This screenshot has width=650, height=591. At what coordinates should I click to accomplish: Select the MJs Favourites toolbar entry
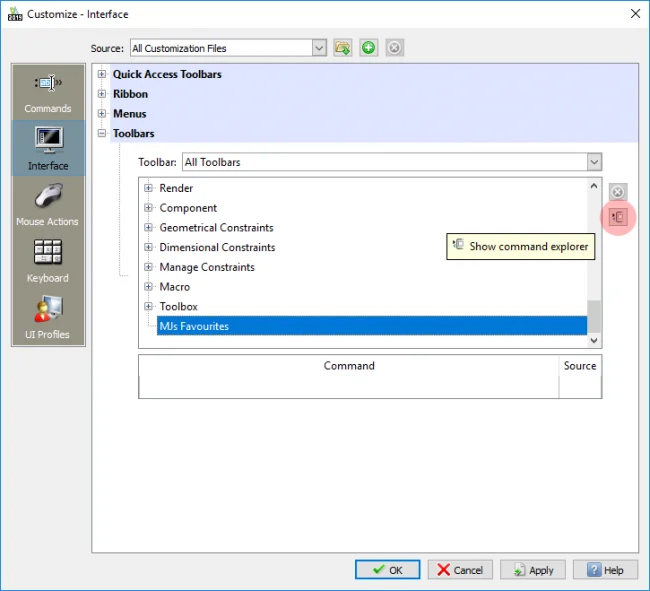pyautogui.click(x=194, y=326)
